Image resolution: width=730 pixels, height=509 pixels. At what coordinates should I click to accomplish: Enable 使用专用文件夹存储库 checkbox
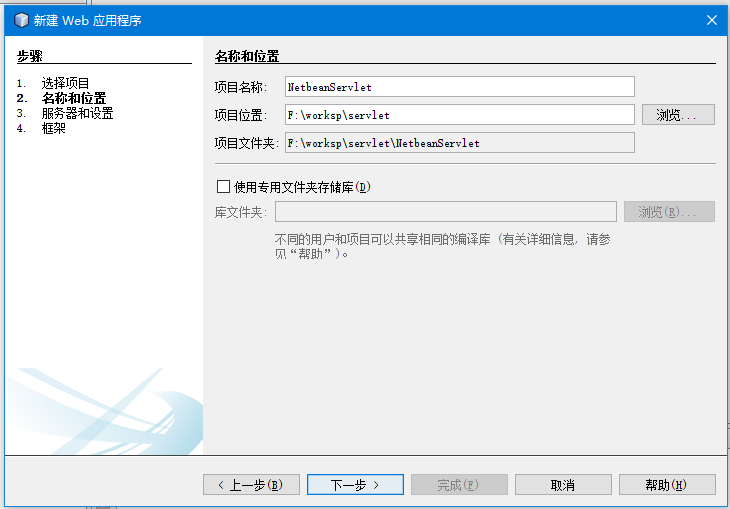(224, 186)
